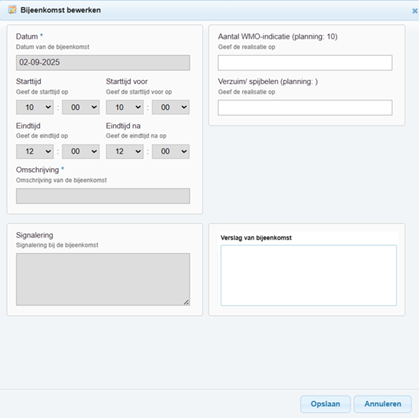Click the Bijeenkomst bewerken calendar icon
The image size is (419, 418).
click(12, 10)
